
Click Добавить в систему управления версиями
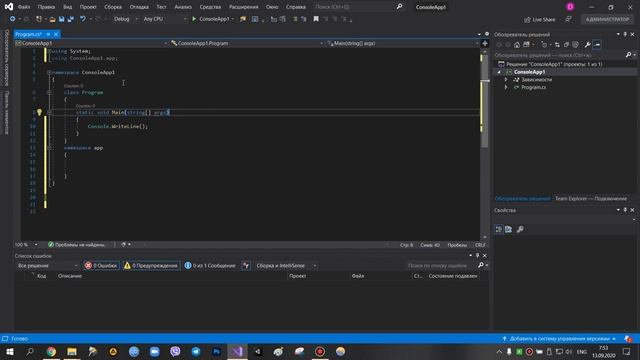[x=560, y=339]
